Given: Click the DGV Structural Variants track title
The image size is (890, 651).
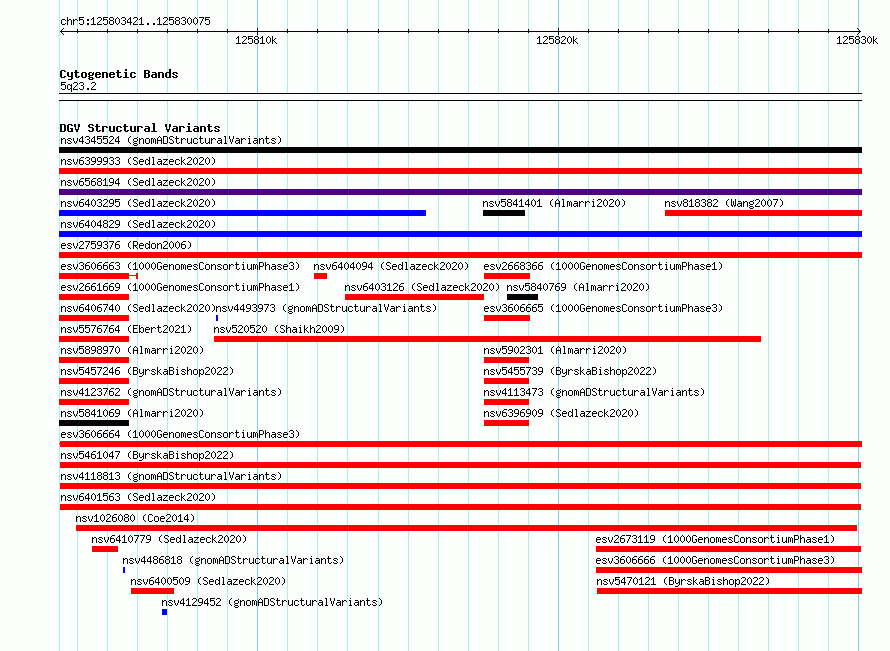Looking at the screenshot, I should [x=140, y=128].
